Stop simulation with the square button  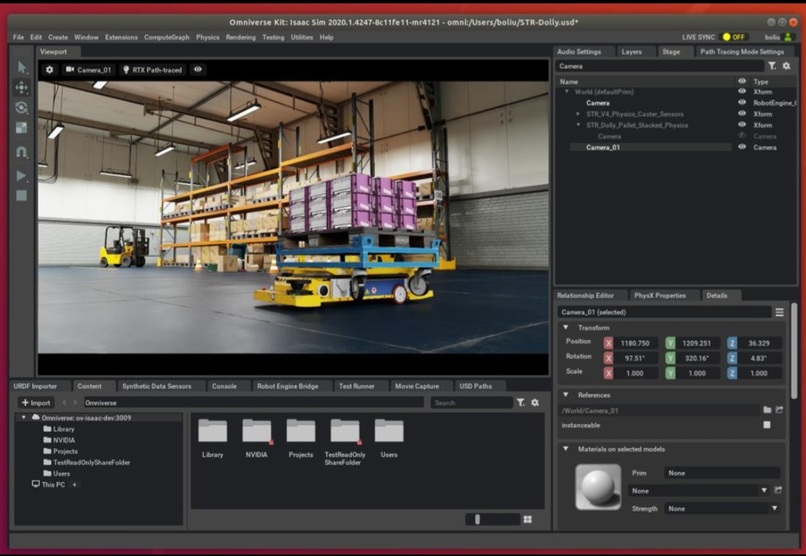(x=21, y=195)
